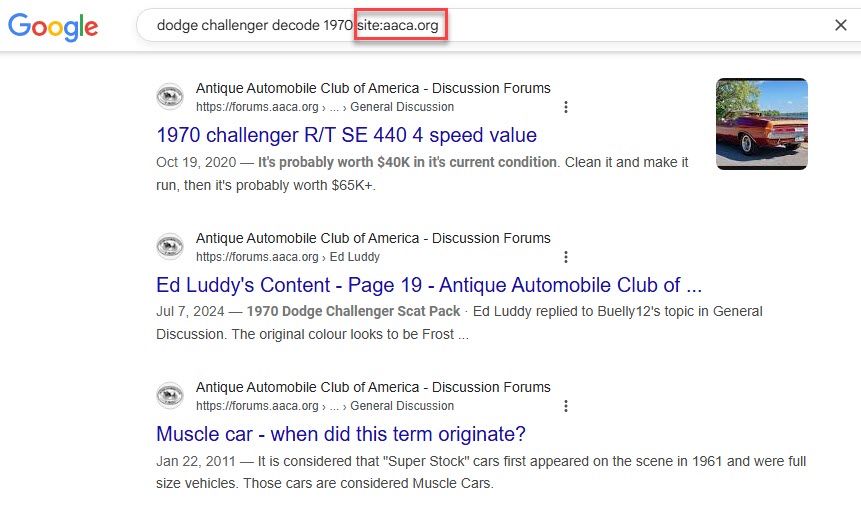Clear the search box with the X icon

coord(840,25)
